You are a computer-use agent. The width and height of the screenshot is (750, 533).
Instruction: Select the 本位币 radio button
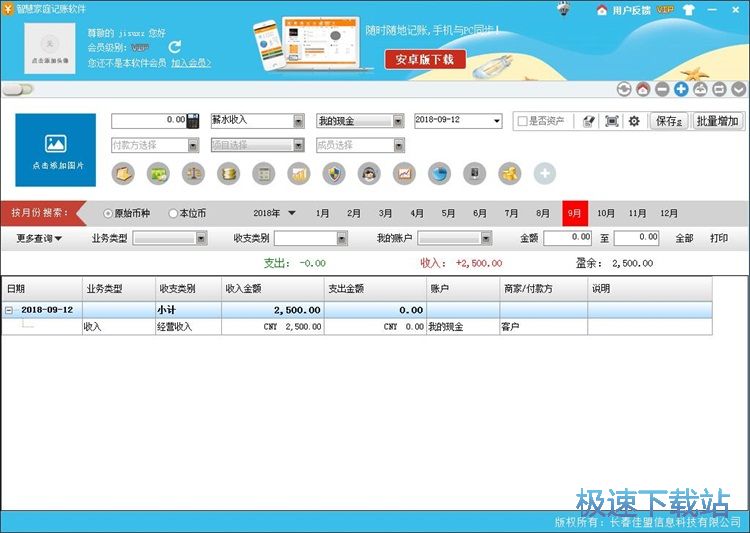(173, 213)
